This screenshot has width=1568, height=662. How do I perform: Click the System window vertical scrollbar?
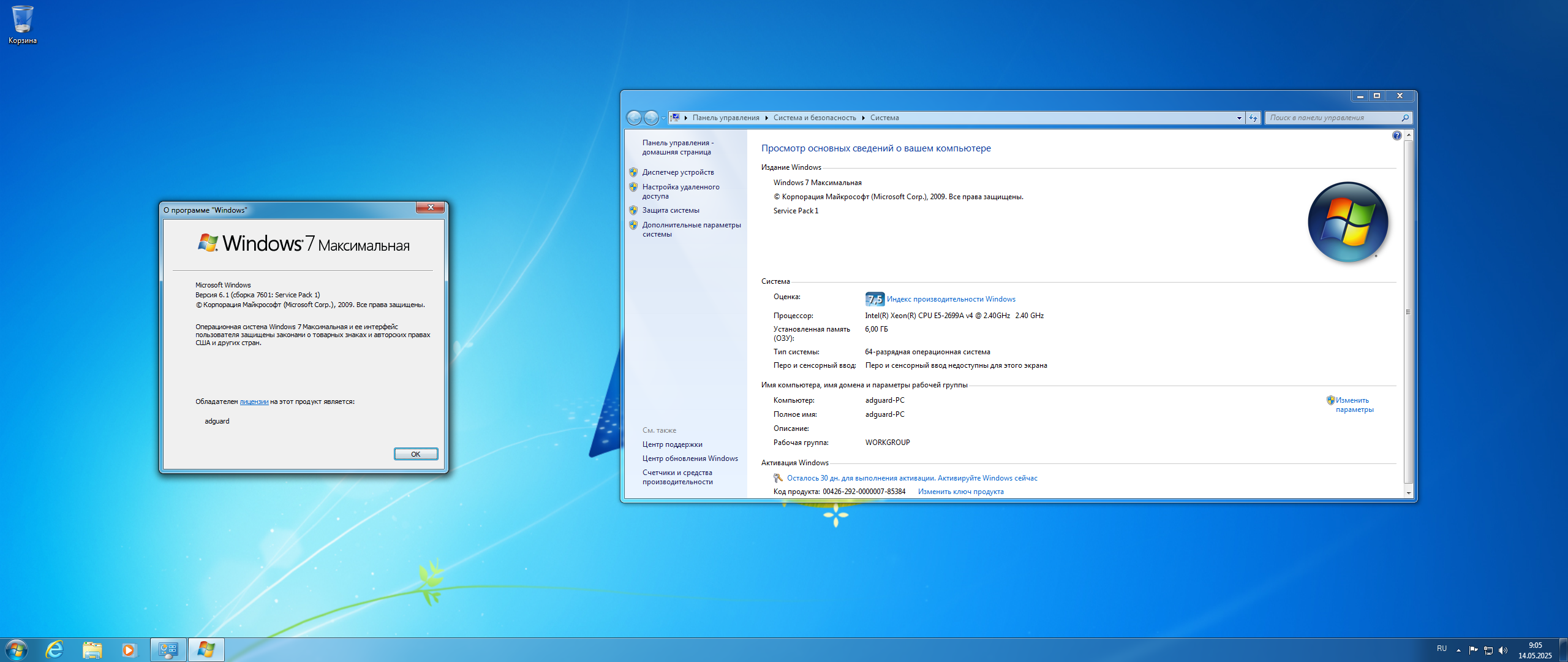tap(1408, 311)
